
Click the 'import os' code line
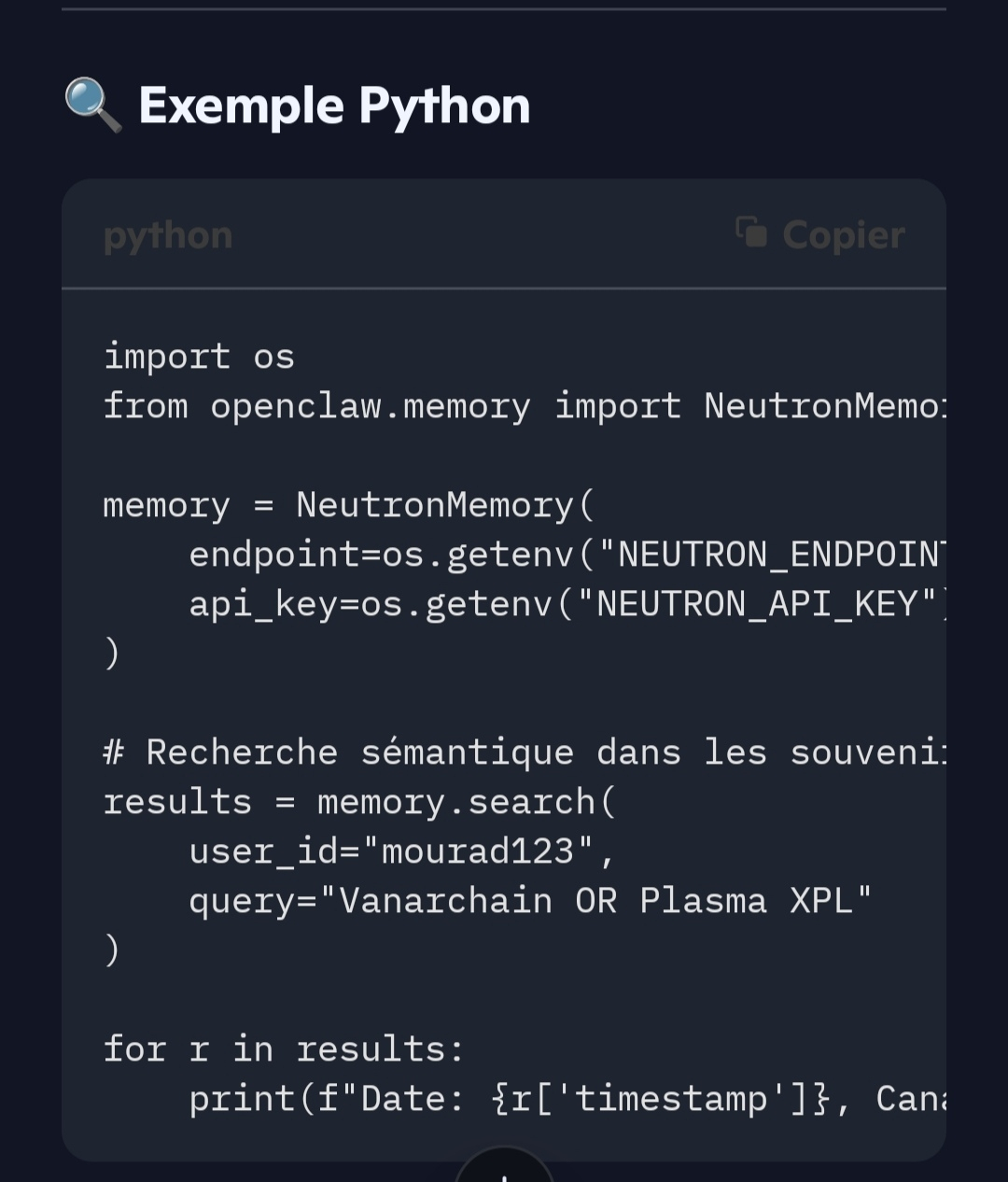[x=199, y=357]
